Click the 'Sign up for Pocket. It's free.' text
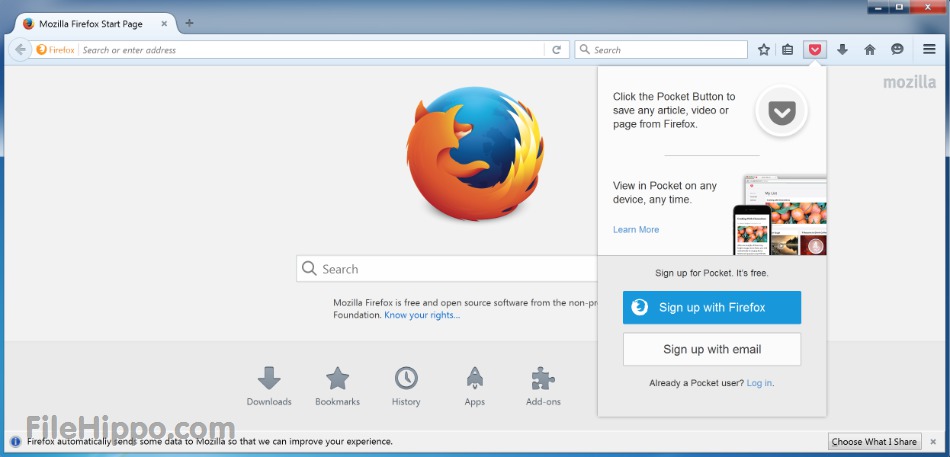950x457 pixels. click(x=712, y=273)
